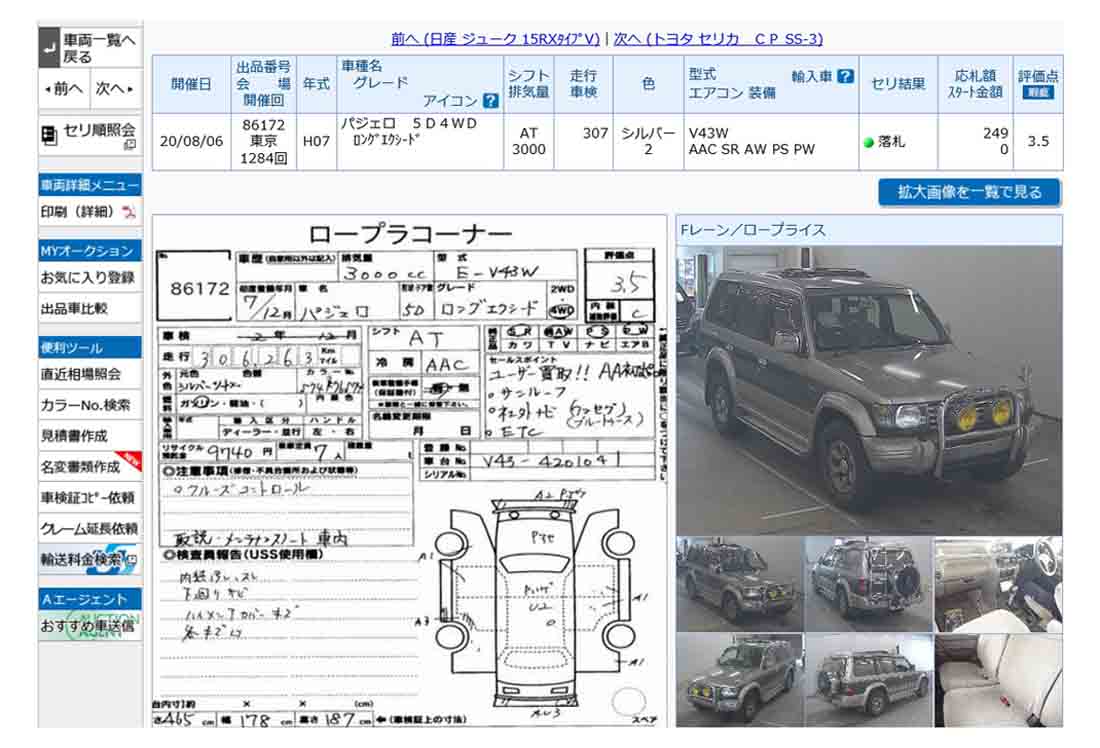Open the front-left small Pajero thumbnail
The image size is (1100, 748).
click(x=739, y=585)
